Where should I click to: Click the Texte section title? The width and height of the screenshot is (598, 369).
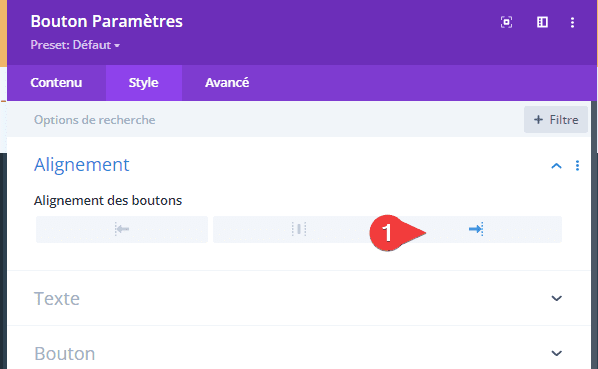[x=57, y=298]
